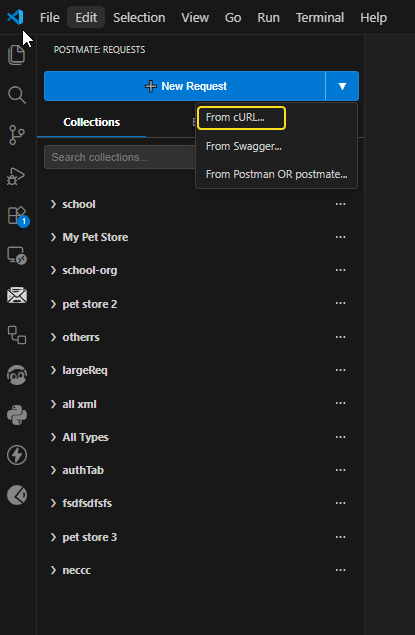Open the Explorer view in the activity bar
Viewport: 415px width, 635px height.
click(x=17, y=55)
